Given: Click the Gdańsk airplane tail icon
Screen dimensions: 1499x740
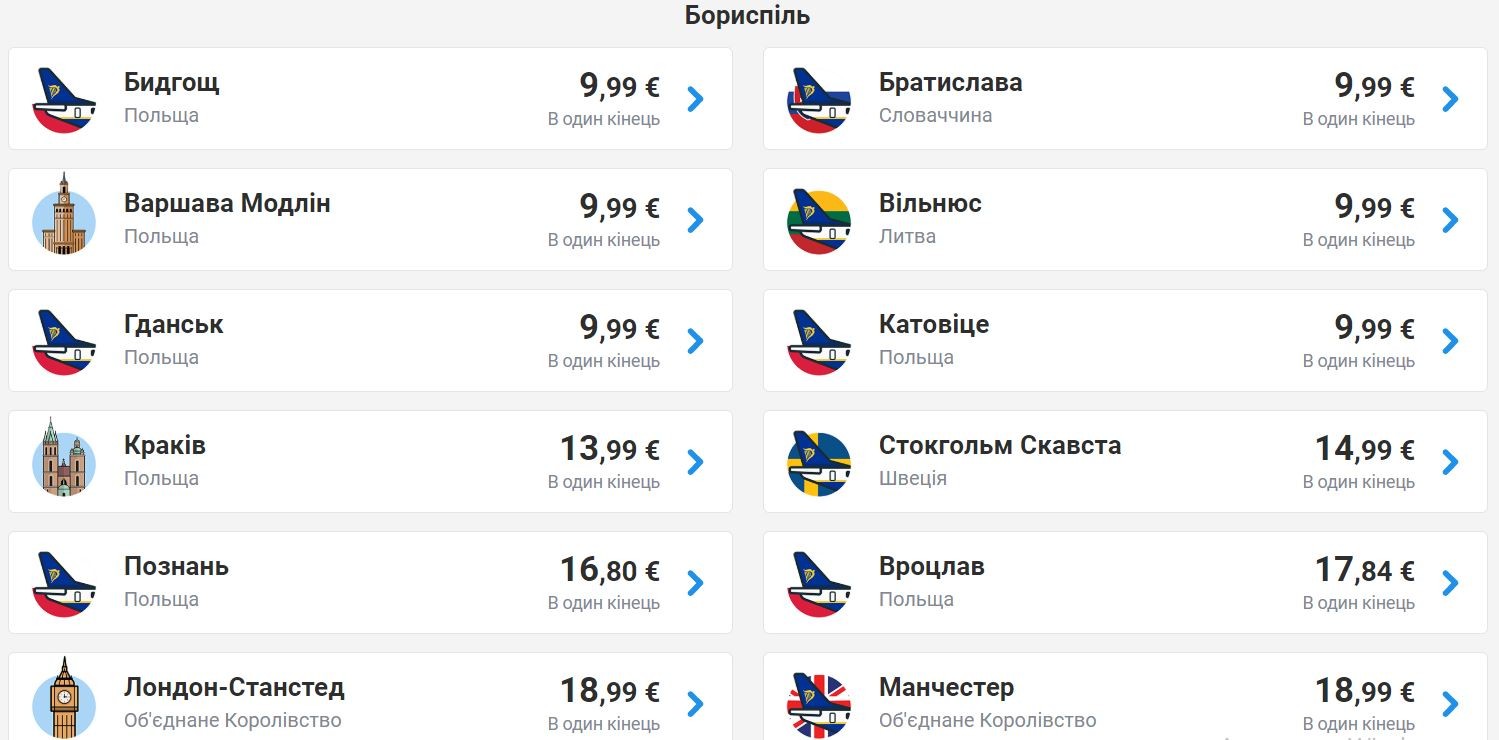Looking at the screenshot, I should [64, 341].
